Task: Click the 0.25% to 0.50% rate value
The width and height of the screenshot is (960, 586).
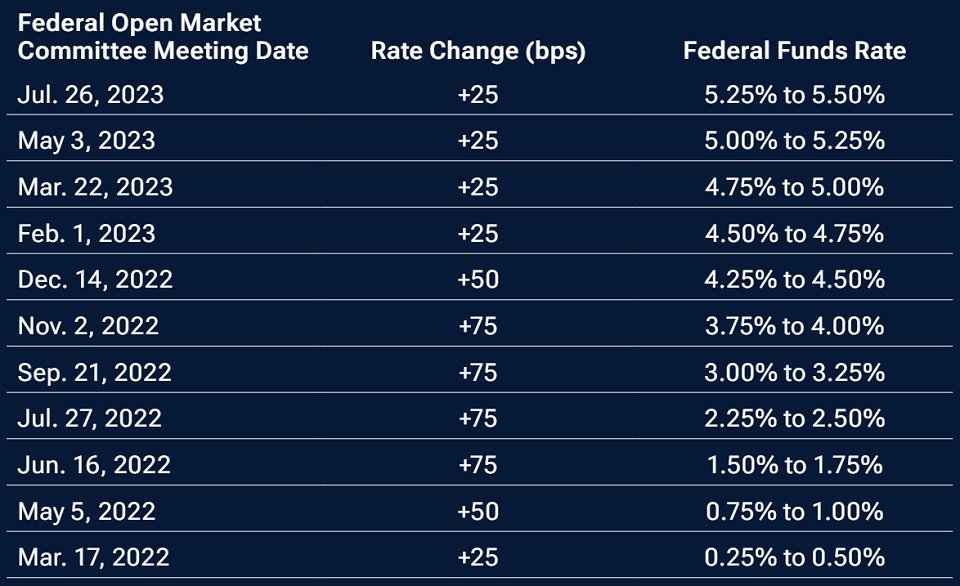Action: tap(794, 557)
